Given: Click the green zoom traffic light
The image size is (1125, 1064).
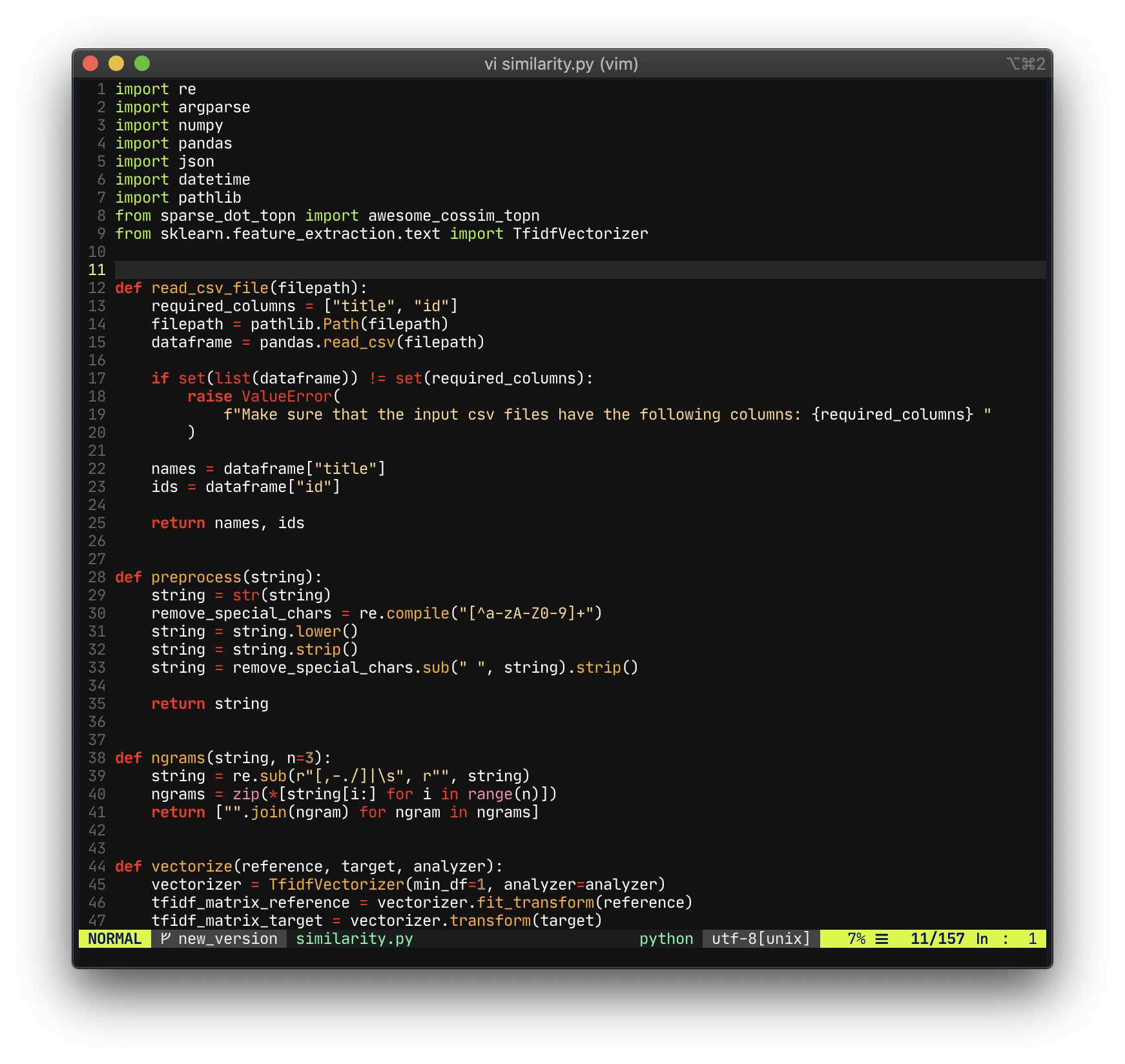Looking at the screenshot, I should click(x=141, y=64).
